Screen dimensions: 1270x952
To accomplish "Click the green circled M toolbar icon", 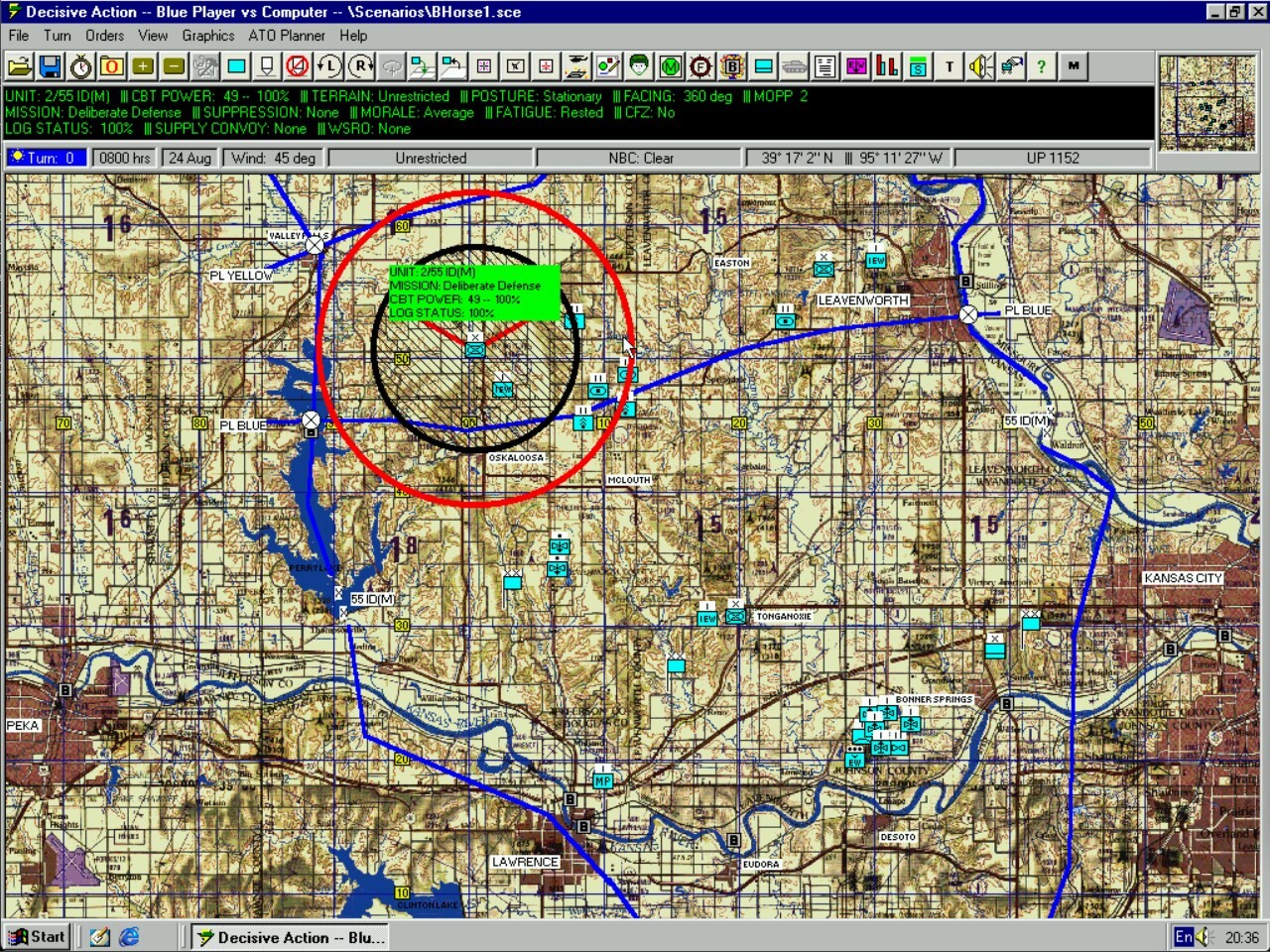I will click(670, 66).
